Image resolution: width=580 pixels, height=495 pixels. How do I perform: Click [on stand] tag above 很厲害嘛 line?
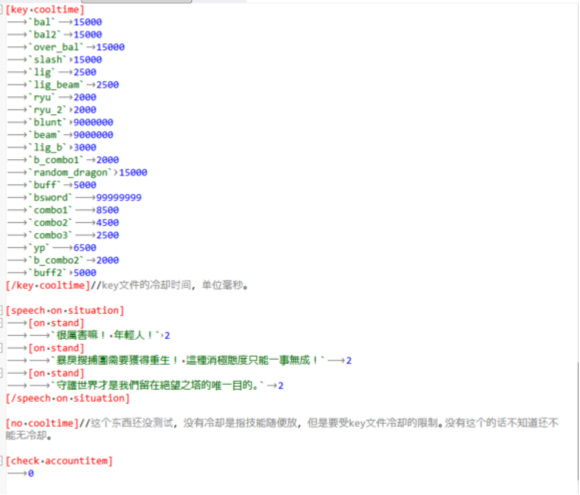click(x=57, y=323)
